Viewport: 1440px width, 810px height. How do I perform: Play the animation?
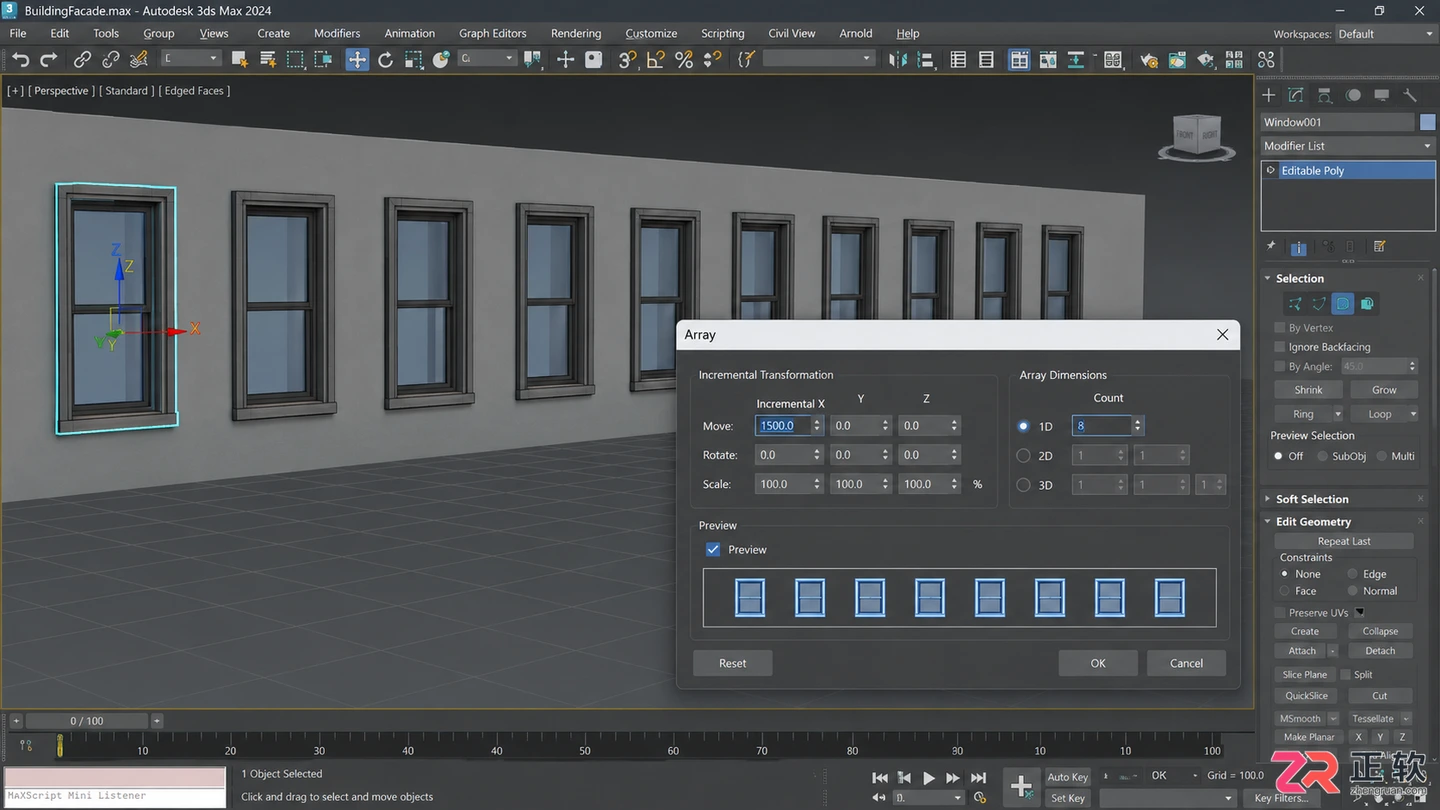click(x=929, y=777)
